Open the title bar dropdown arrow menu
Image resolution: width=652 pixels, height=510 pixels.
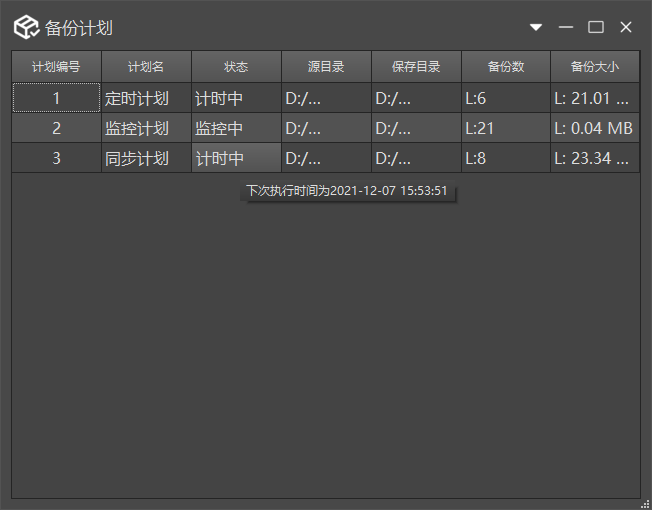pyautogui.click(x=536, y=27)
